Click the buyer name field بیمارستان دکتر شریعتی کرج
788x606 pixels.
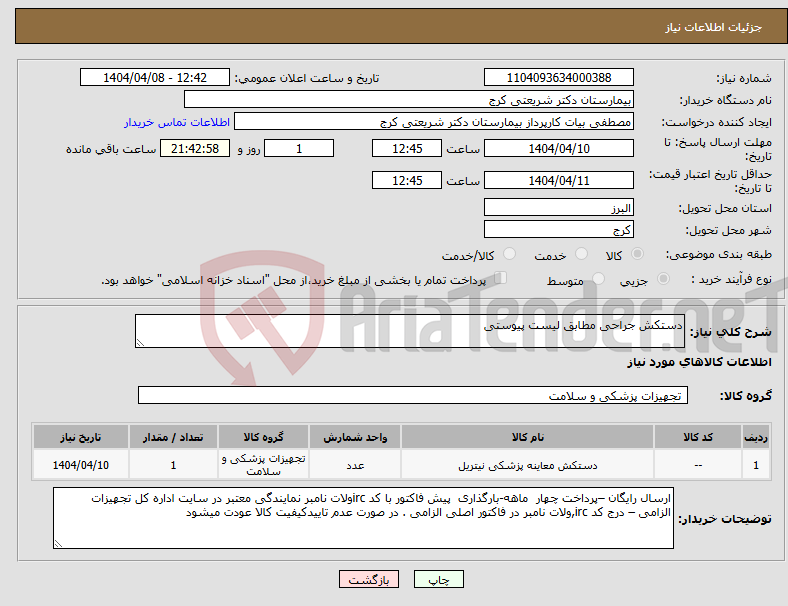pyautogui.click(x=409, y=99)
